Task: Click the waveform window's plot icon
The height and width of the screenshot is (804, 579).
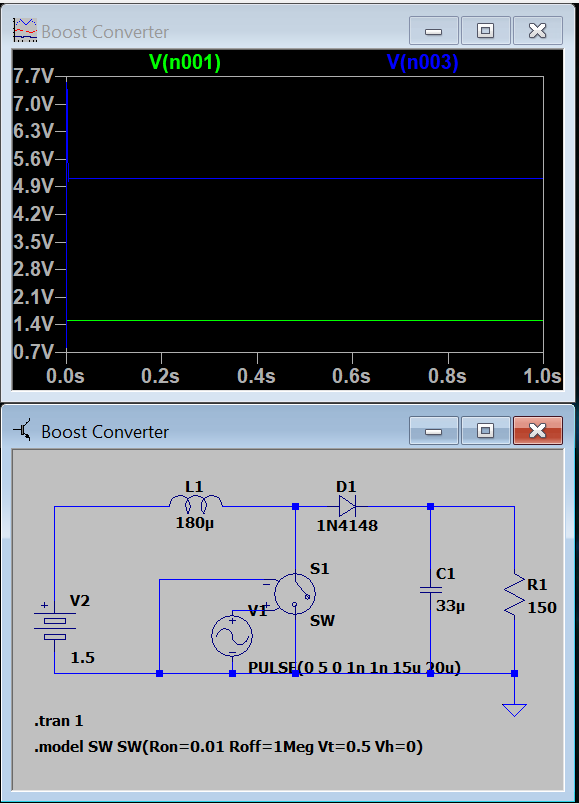Action: pyautogui.click(x=25, y=30)
